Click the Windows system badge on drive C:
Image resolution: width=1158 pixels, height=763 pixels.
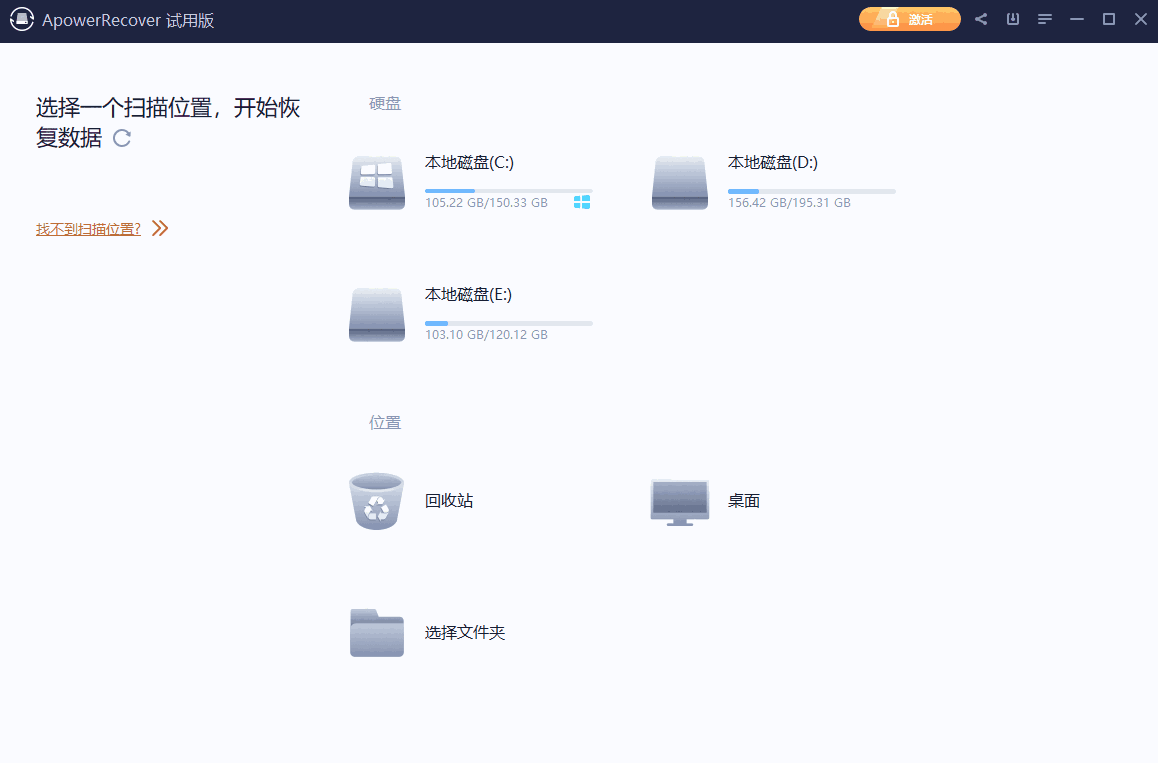coord(582,201)
